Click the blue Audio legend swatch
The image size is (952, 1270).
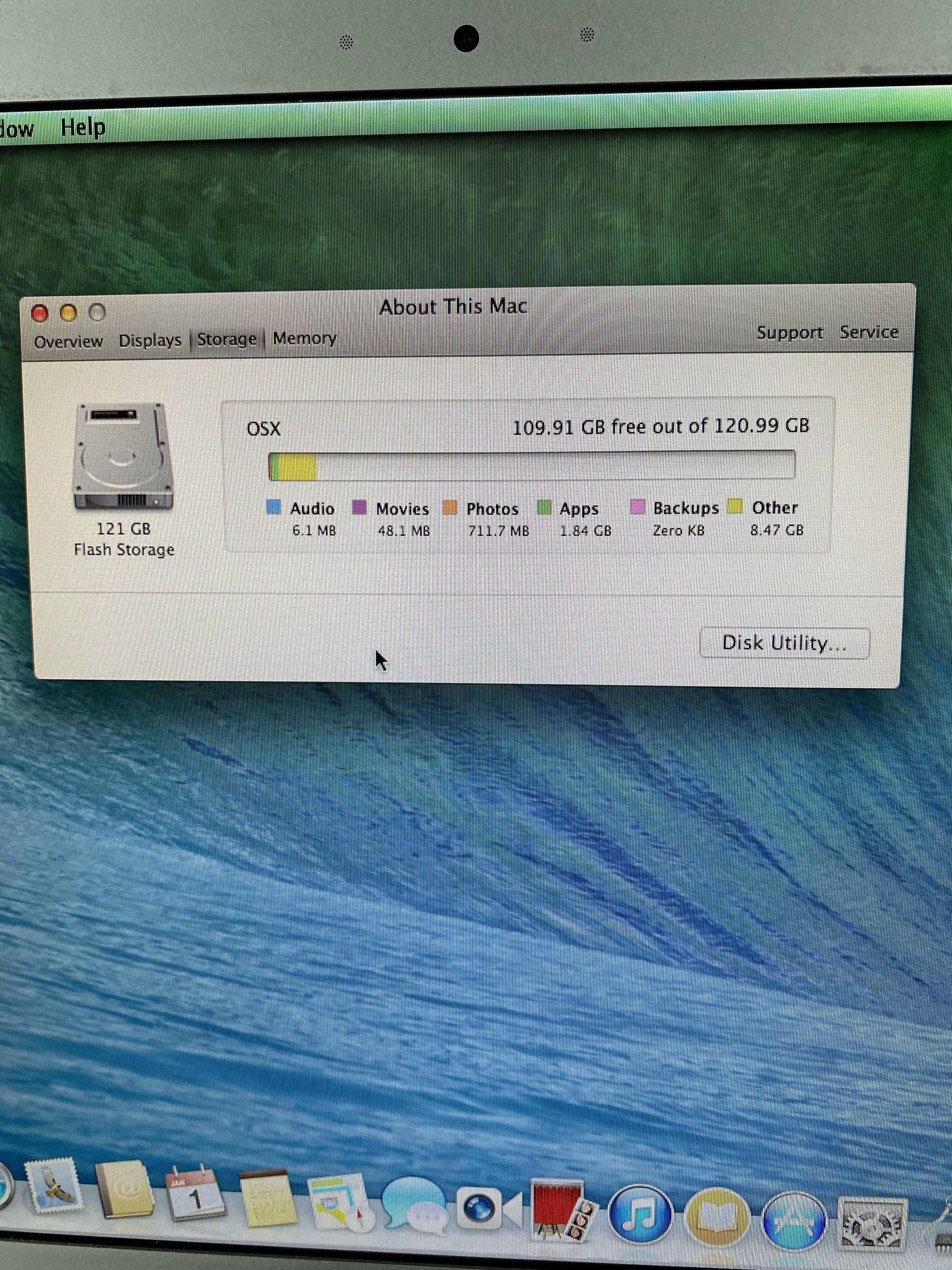click(274, 507)
